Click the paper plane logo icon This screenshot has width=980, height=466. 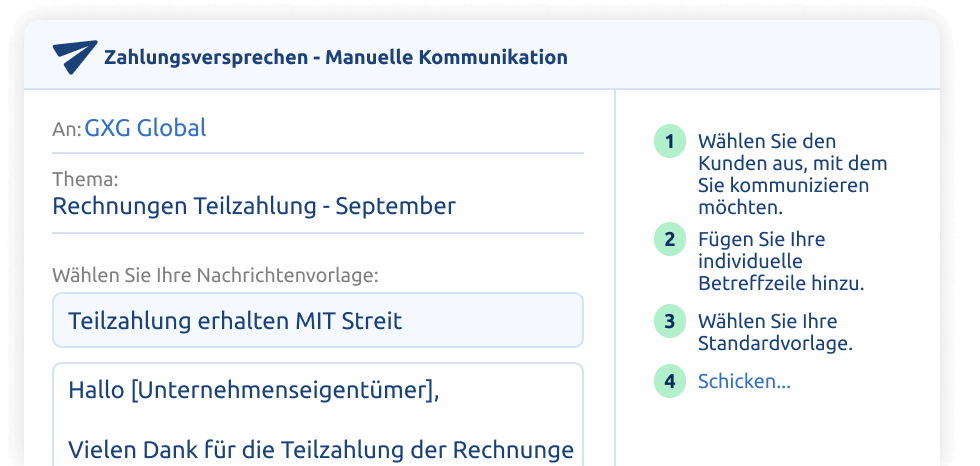pyautogui.click(x=75, y=57)
